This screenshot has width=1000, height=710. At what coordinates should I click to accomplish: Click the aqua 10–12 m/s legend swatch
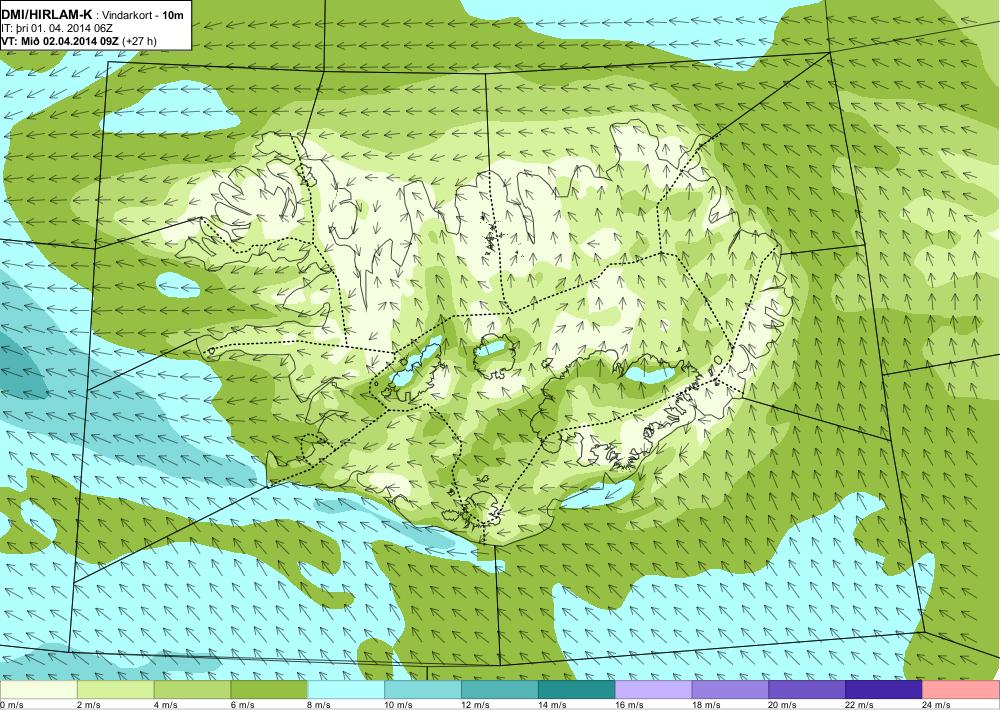tap(423, 690)
